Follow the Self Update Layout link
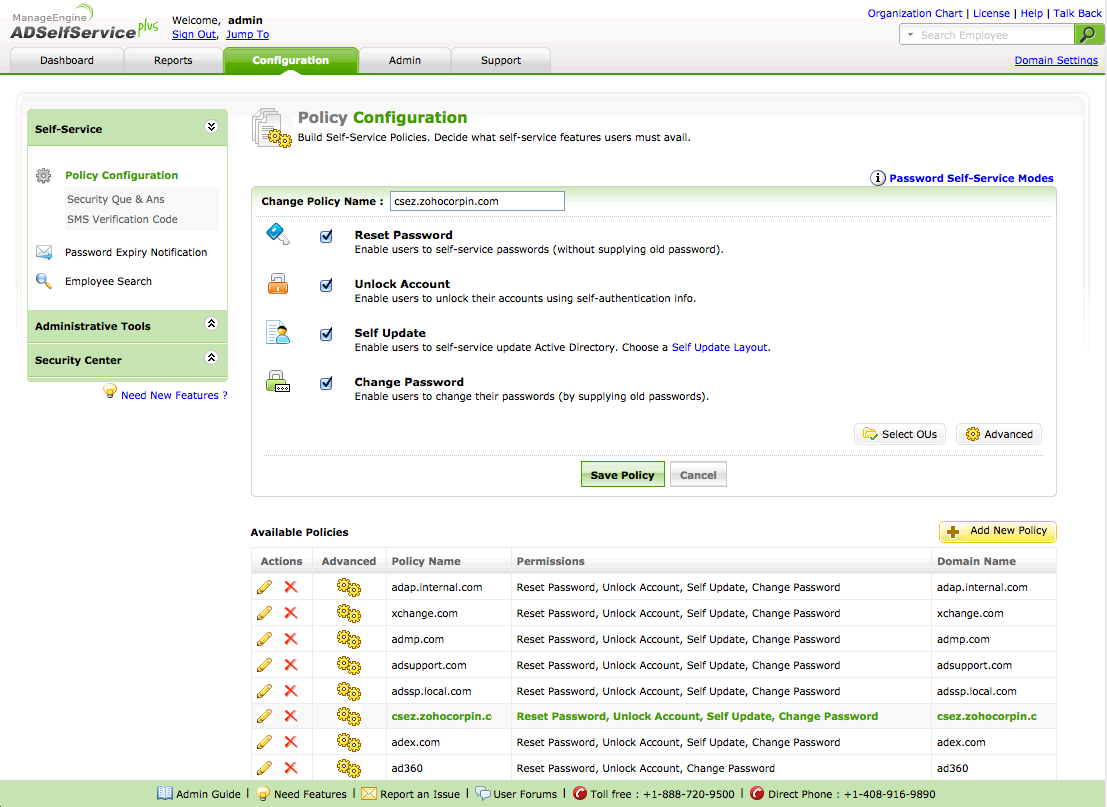The height and width of the screenshot is (807, 1107). 719,347
